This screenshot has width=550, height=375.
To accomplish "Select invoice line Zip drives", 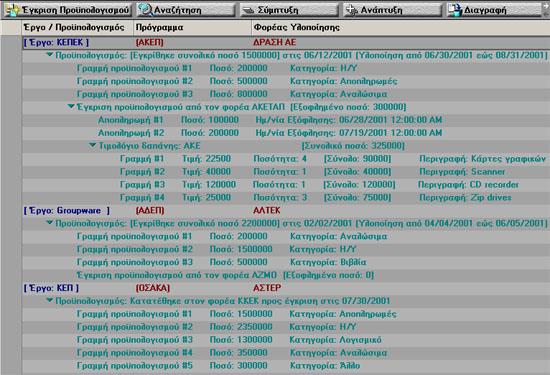I will point(286,197).
